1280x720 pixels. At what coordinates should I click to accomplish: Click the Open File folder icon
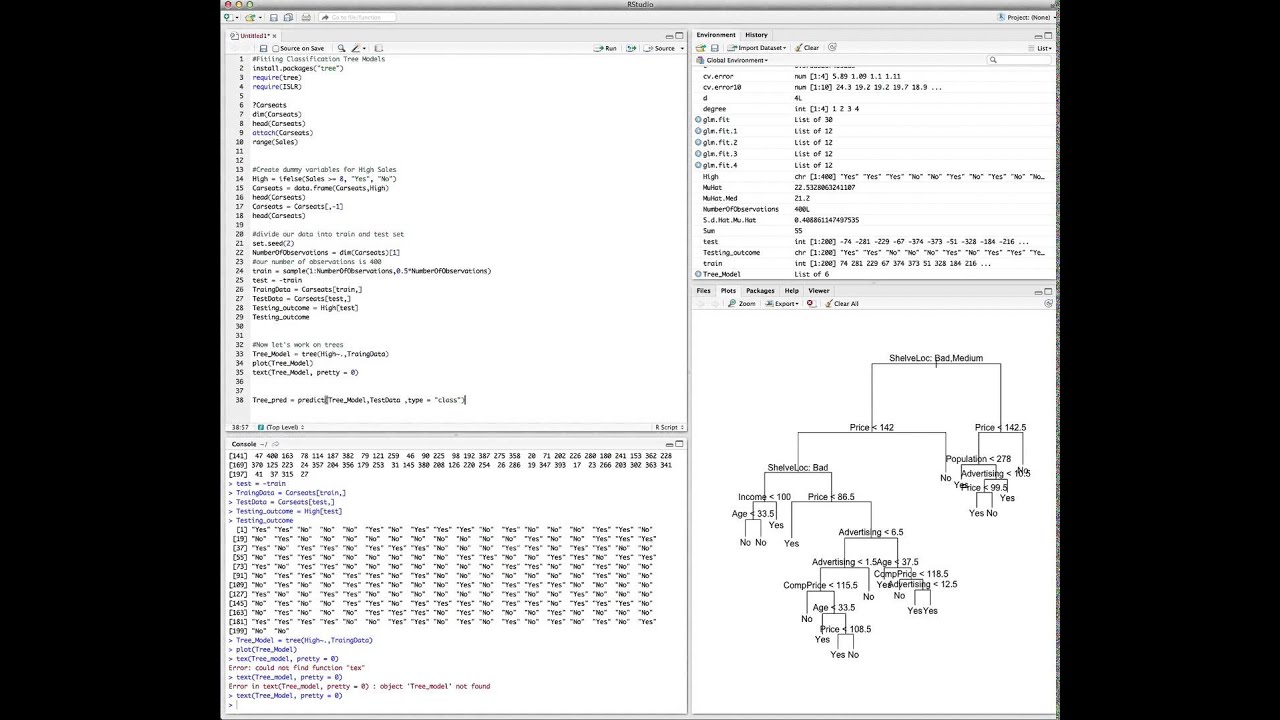pyautogui.click(x=249, y=17)
